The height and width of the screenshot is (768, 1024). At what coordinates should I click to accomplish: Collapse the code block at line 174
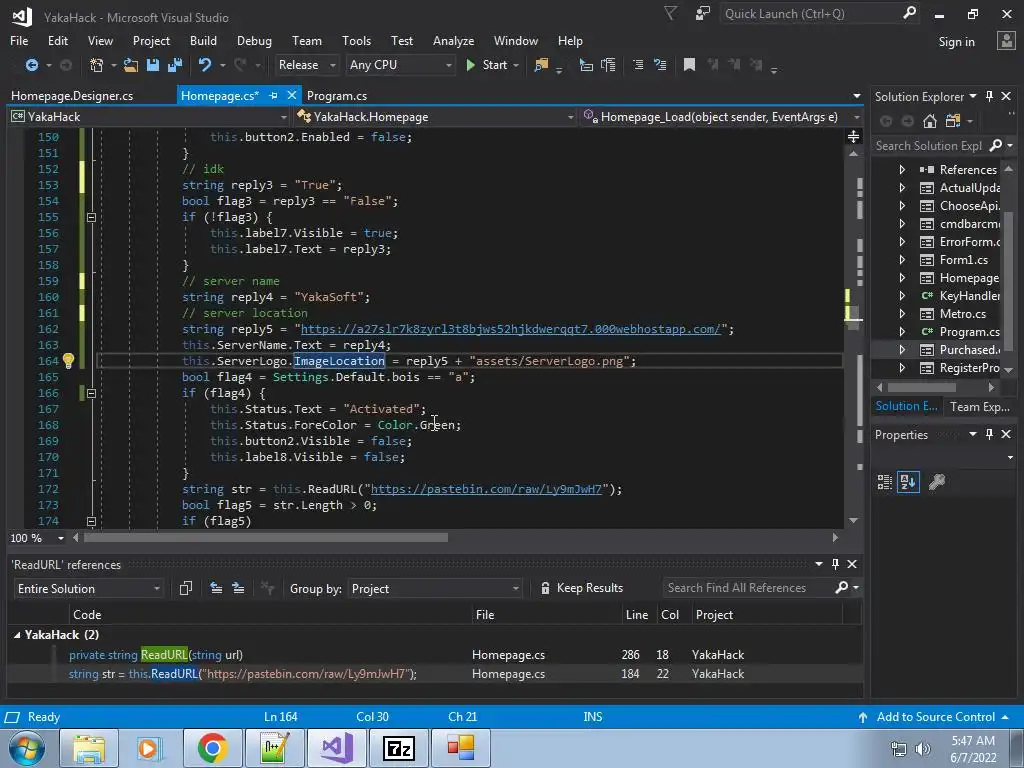pos(91,521)
